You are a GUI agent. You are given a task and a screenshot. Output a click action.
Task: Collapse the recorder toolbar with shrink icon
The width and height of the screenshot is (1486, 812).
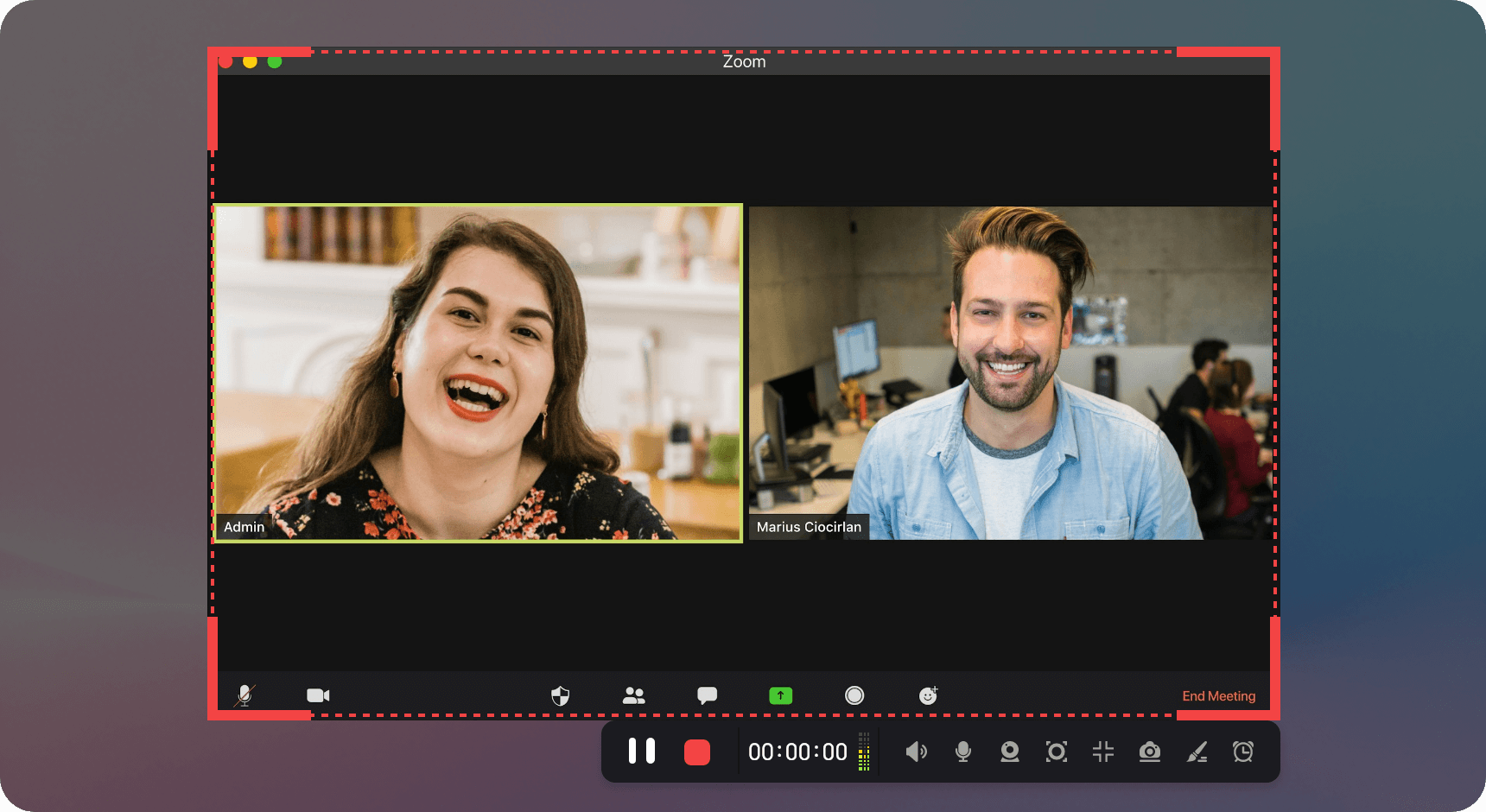point(1103,752)
